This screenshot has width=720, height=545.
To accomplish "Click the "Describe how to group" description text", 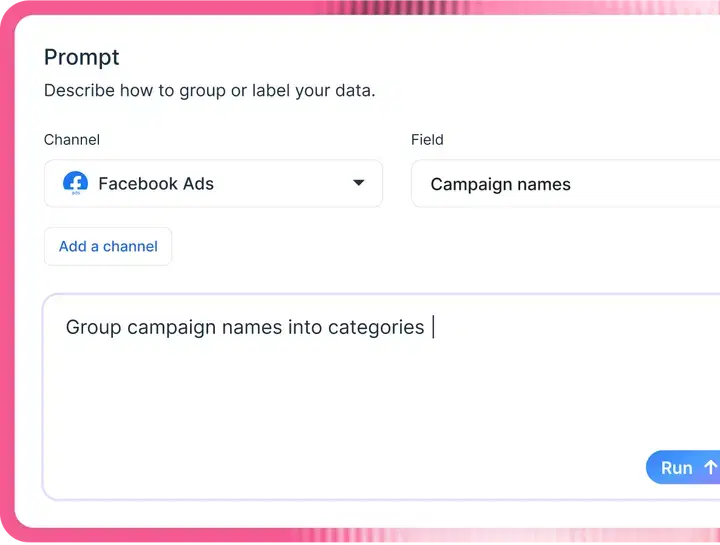I will 209,91.
